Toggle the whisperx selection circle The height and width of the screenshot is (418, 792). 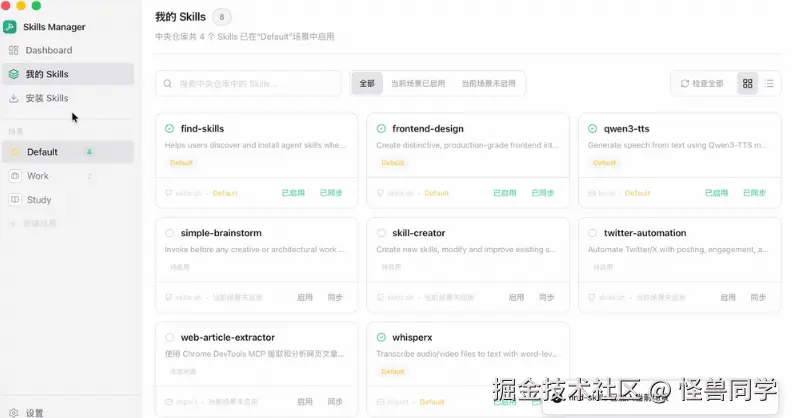(x=381, y=337)
